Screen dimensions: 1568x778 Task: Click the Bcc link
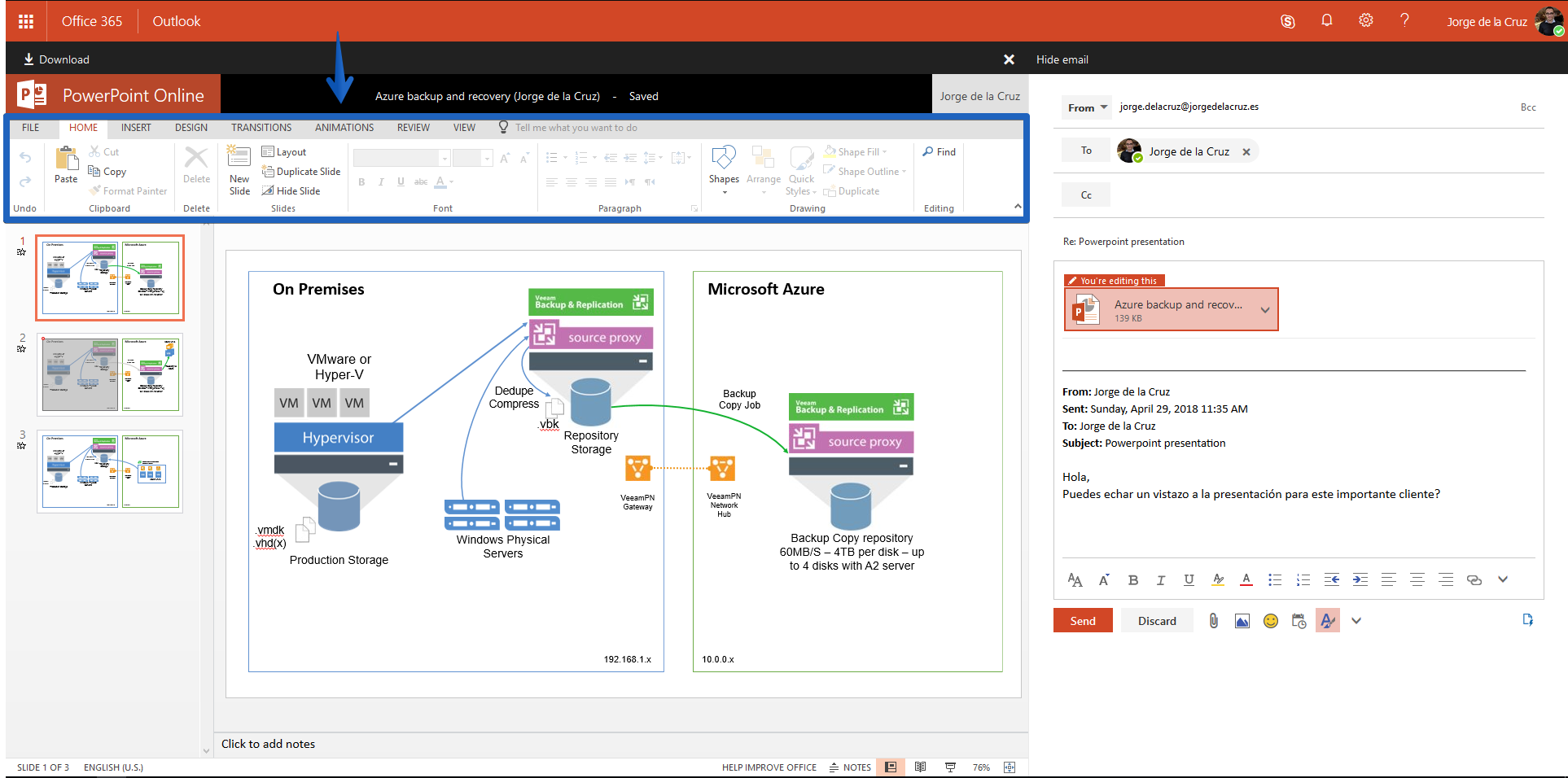[x=1528, y=107]
